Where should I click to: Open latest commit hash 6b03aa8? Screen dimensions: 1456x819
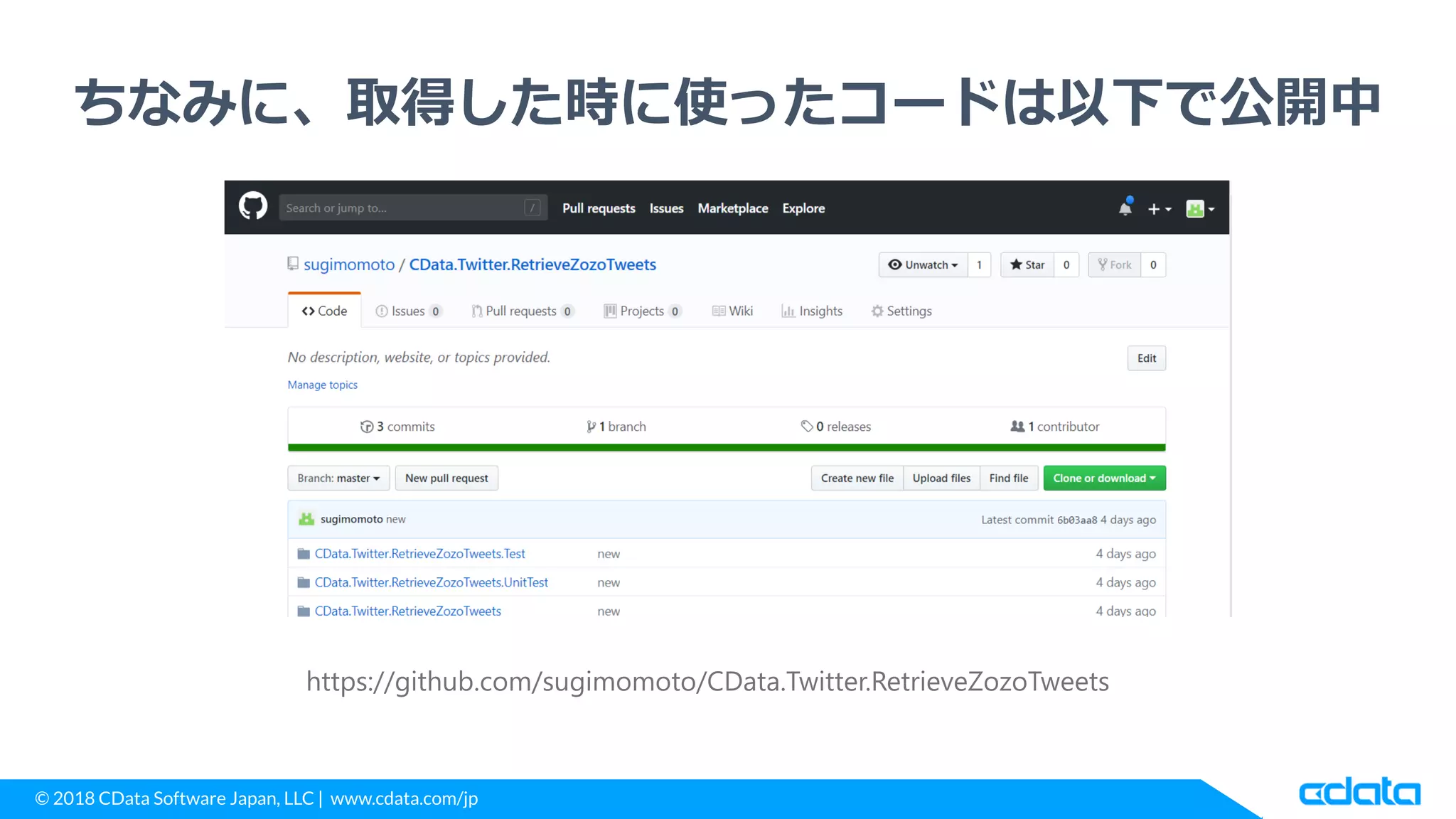click(1077, 520)
